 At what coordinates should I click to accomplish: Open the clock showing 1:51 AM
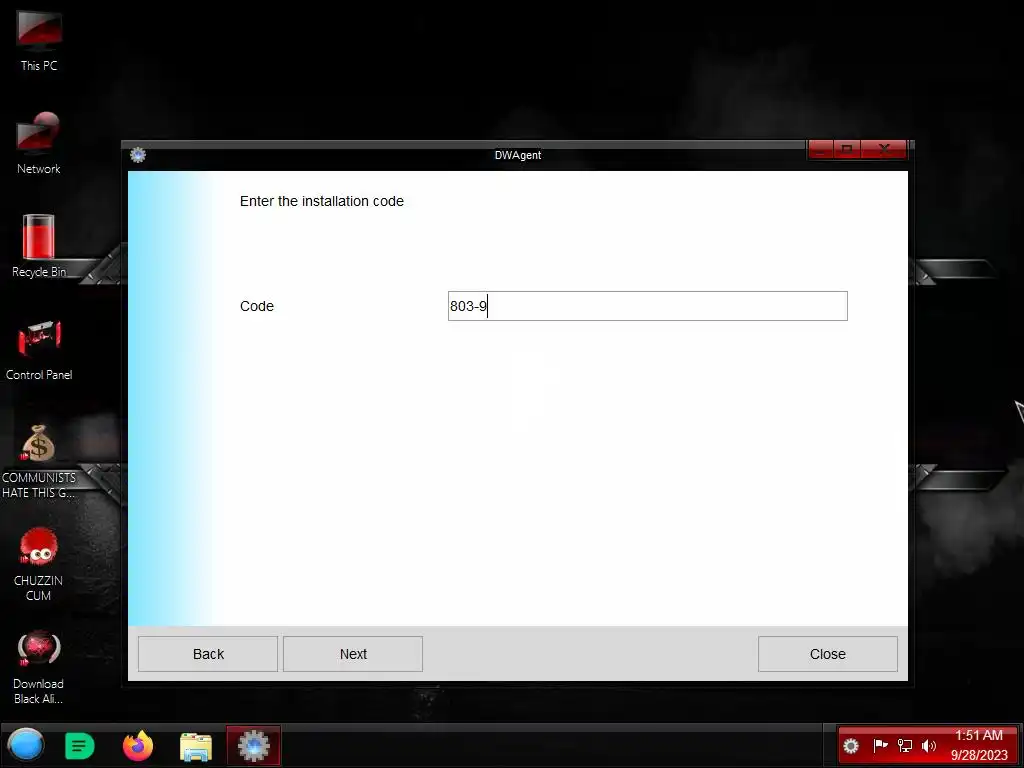tap(978, 735)
